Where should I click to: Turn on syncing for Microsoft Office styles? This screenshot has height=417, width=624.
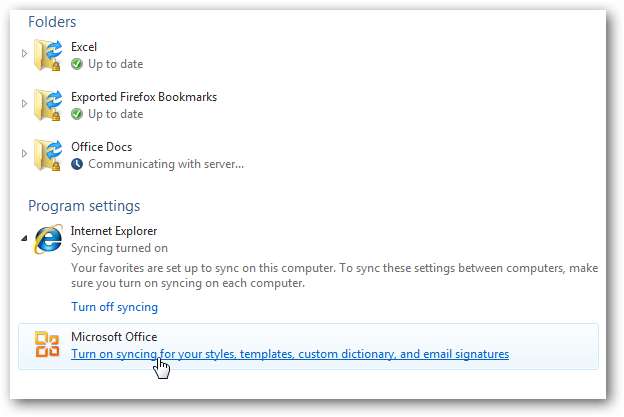tap(290, 354)
